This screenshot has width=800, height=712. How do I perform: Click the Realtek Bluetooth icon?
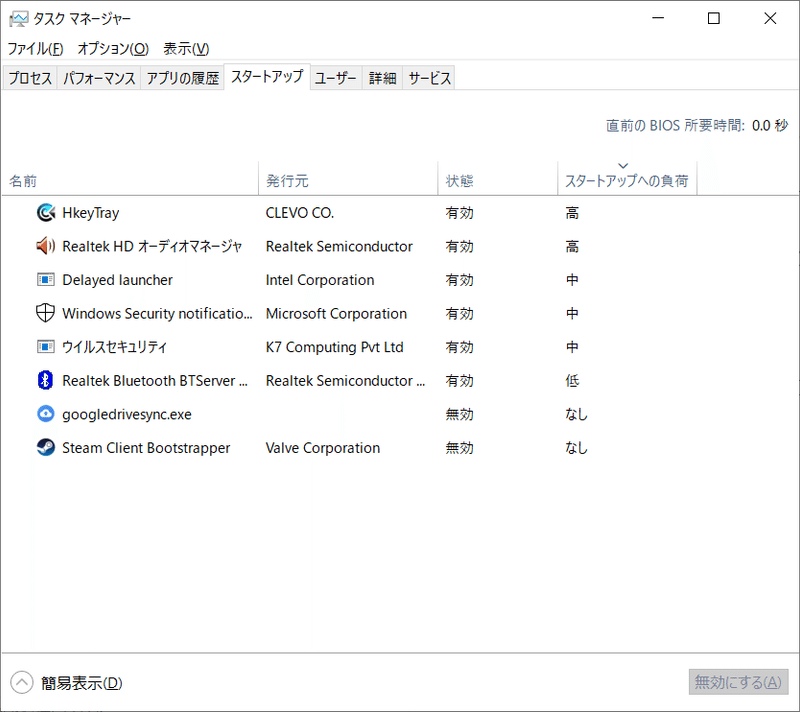pyautogui.click(x=45, y=380)
